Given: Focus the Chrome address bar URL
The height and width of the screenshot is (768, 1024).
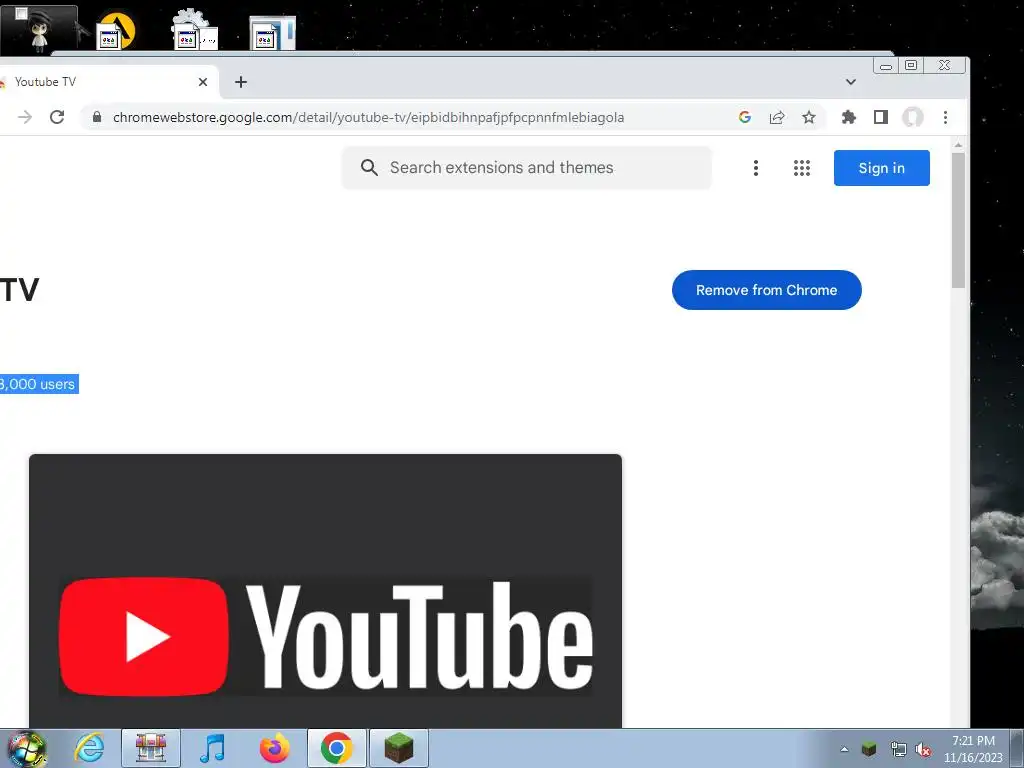Looking at the screenshot, I should [368, 118].
